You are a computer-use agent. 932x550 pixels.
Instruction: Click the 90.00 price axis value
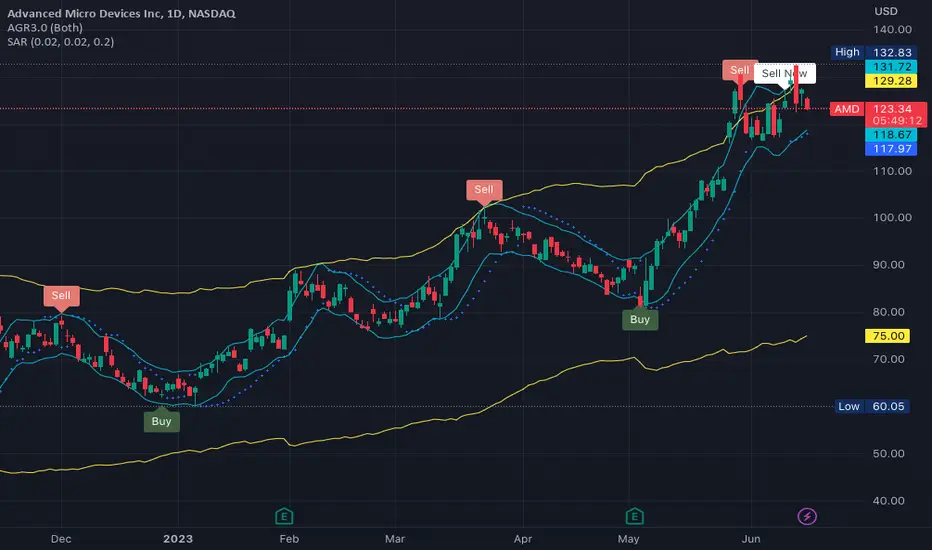click(889, 265)
